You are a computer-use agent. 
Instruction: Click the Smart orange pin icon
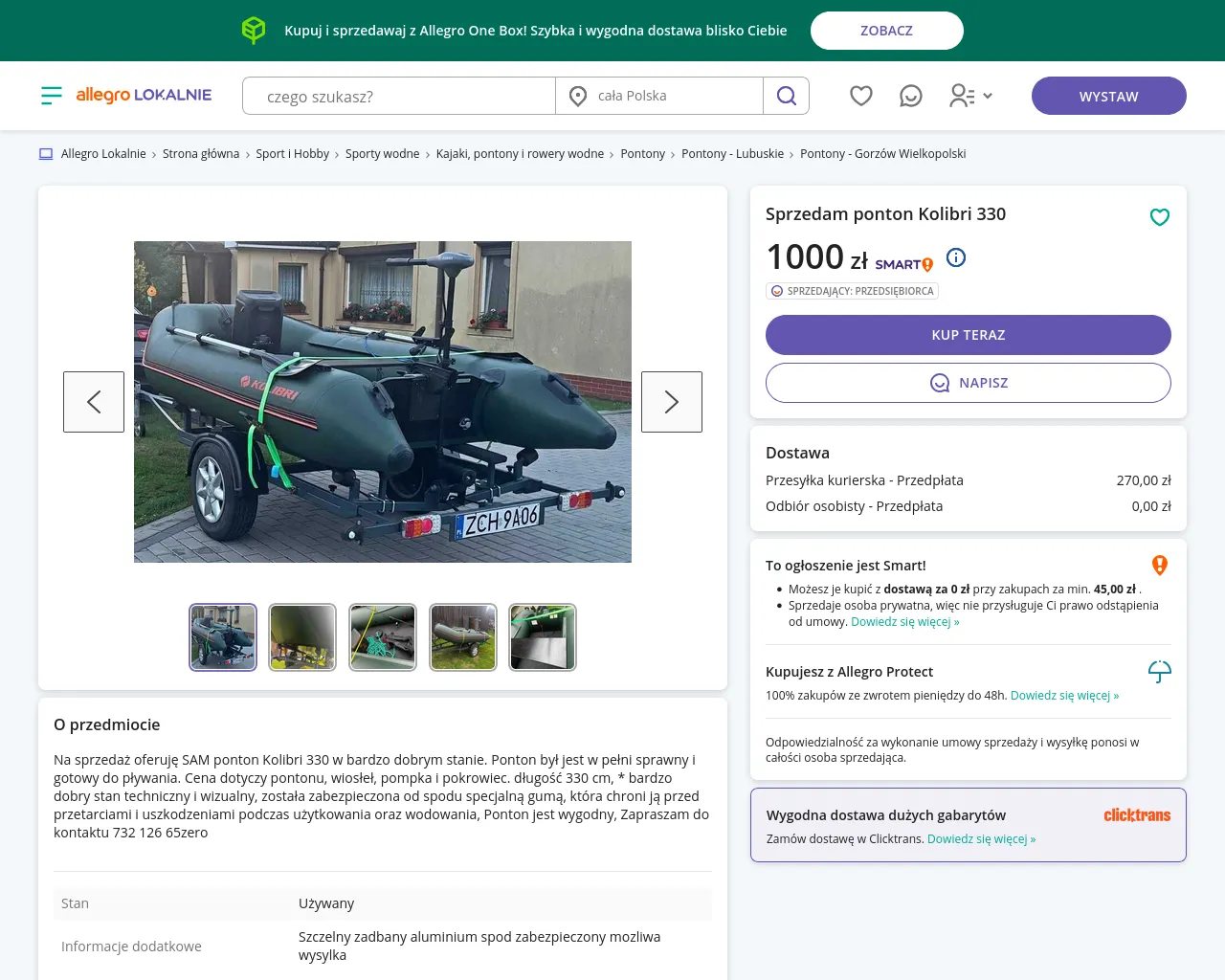(x=1160, y=566)
